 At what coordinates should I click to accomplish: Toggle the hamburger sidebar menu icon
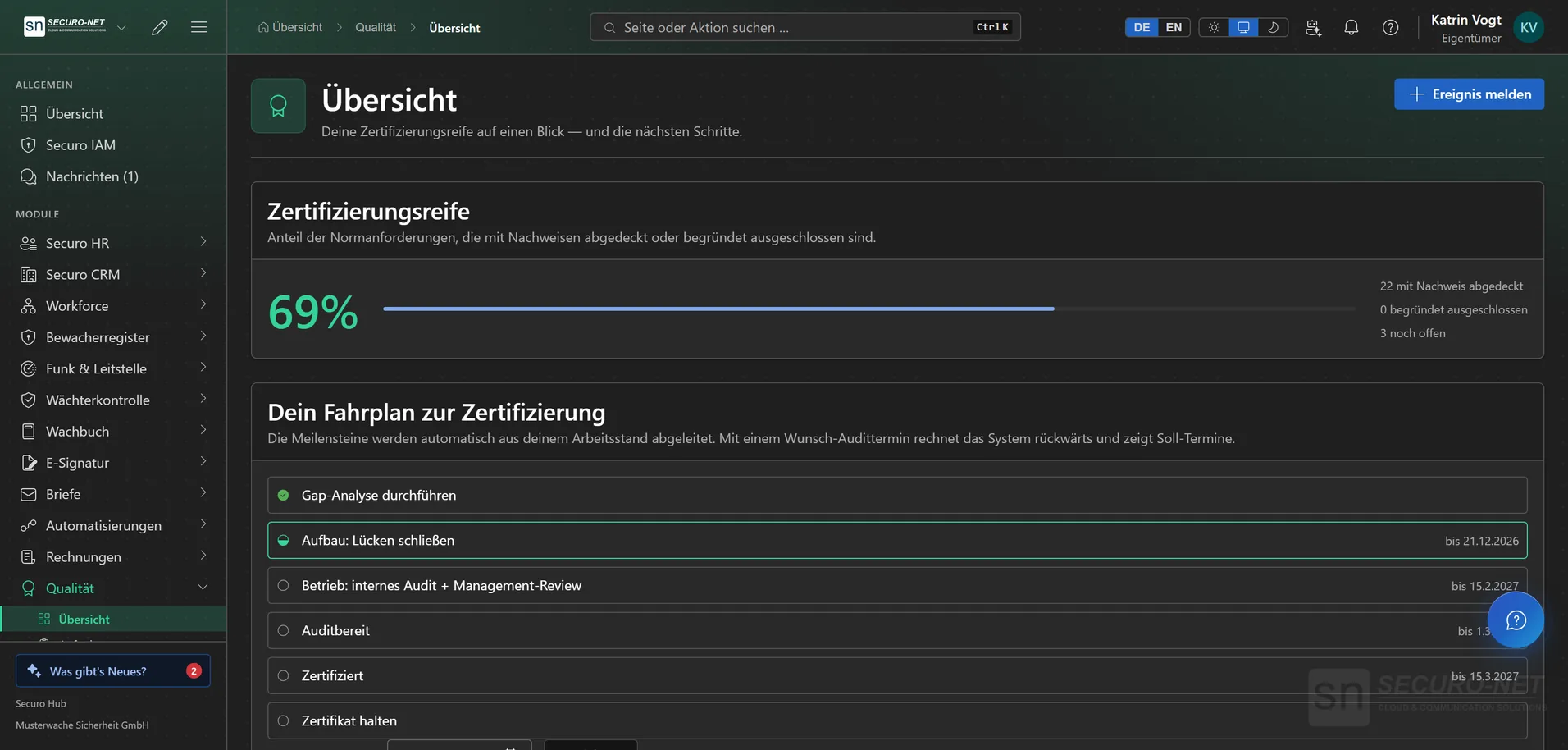tap(198, 27)
